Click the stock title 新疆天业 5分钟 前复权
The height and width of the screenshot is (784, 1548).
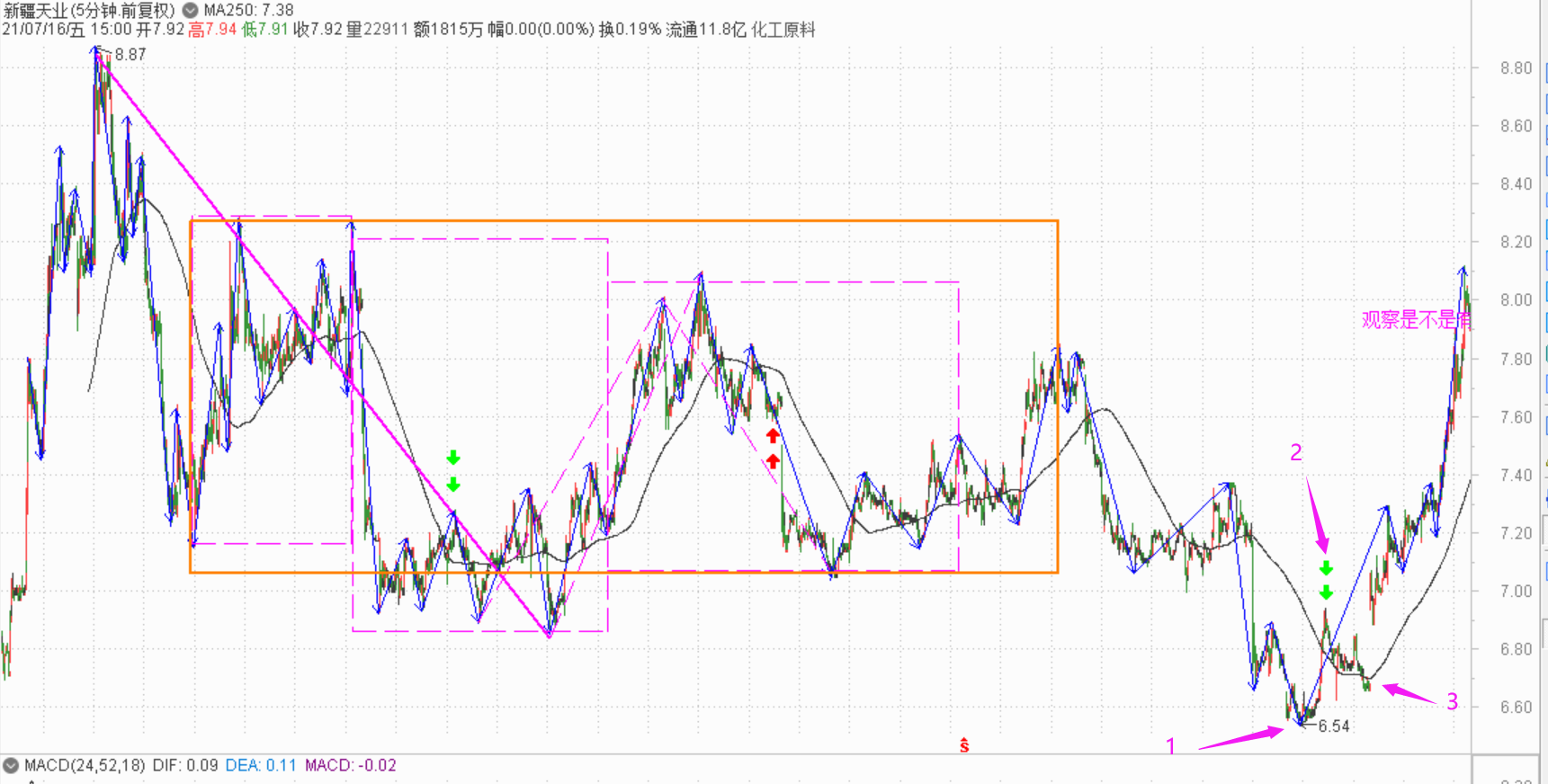tap(89, 10)
